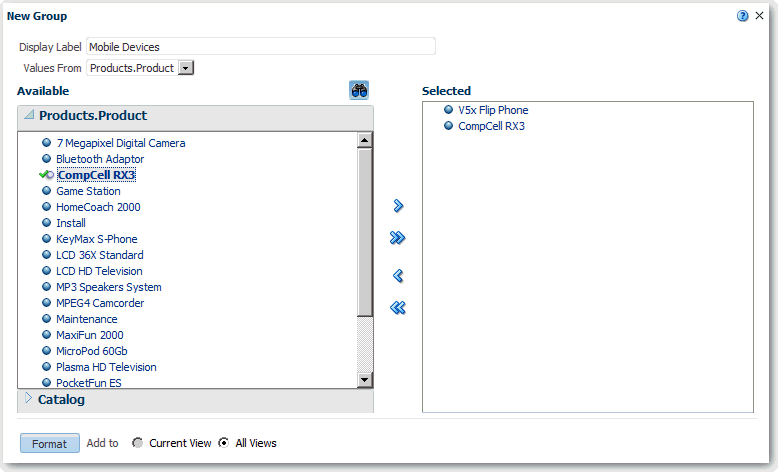Screen dimensions: 778x472
Task: Click the bullet icon beside Maintenance
Action: (x=47, y=319)
